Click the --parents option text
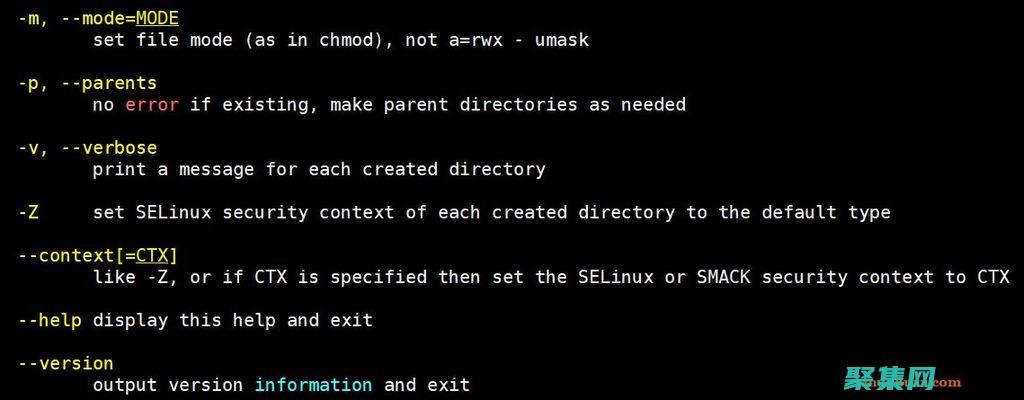The width and height of the screenshot is (1024, 400). point(109,83)
